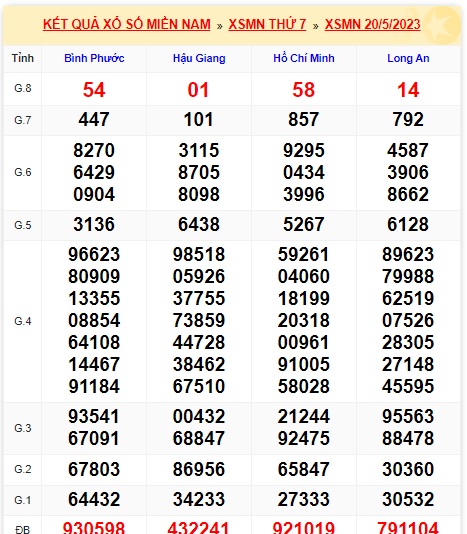Click the Tỉnh column header
The height and width of the screenshot is (534, 467).
pyautogui.click(x=23, y=58)
